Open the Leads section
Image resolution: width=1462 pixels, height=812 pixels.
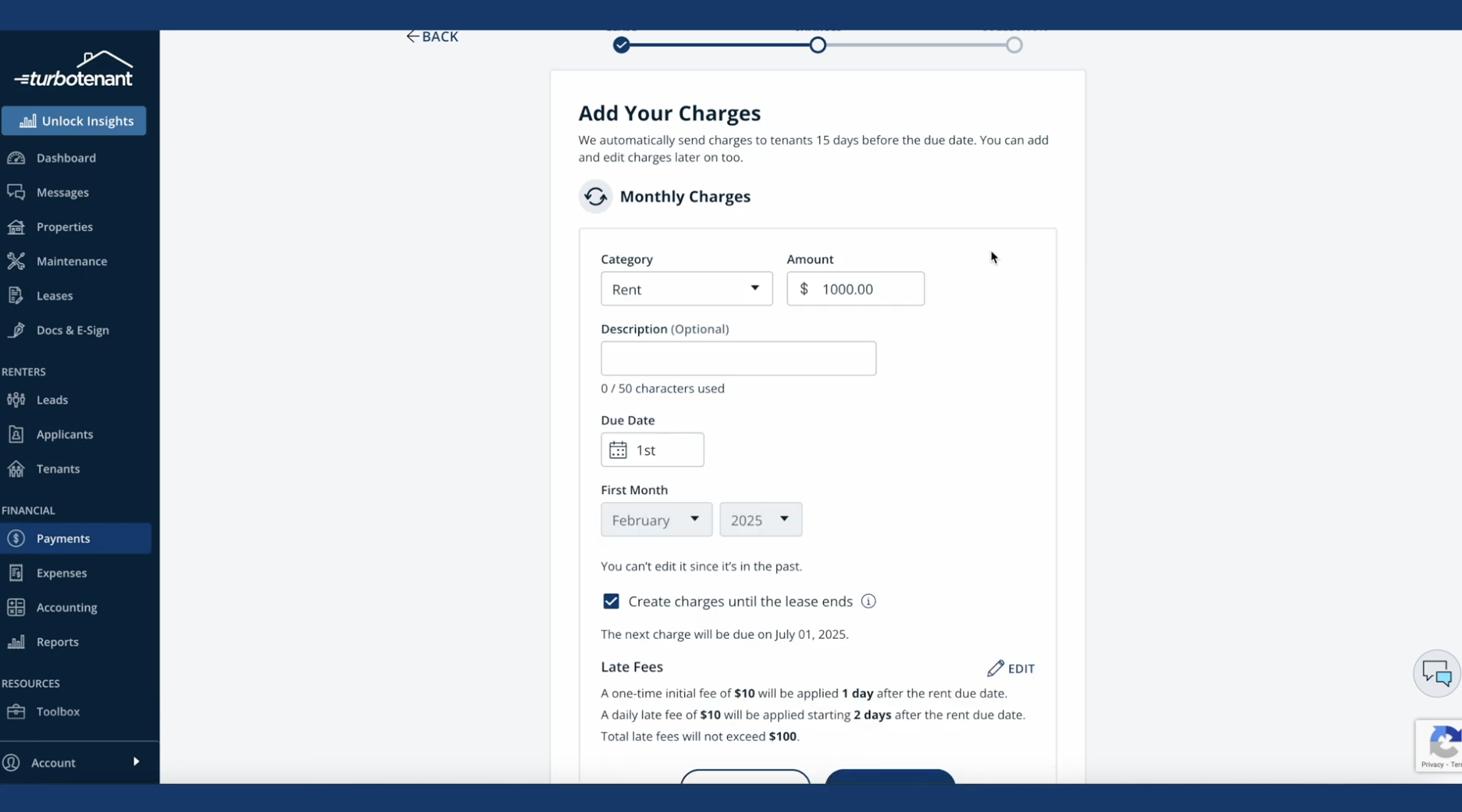(52, 399)
